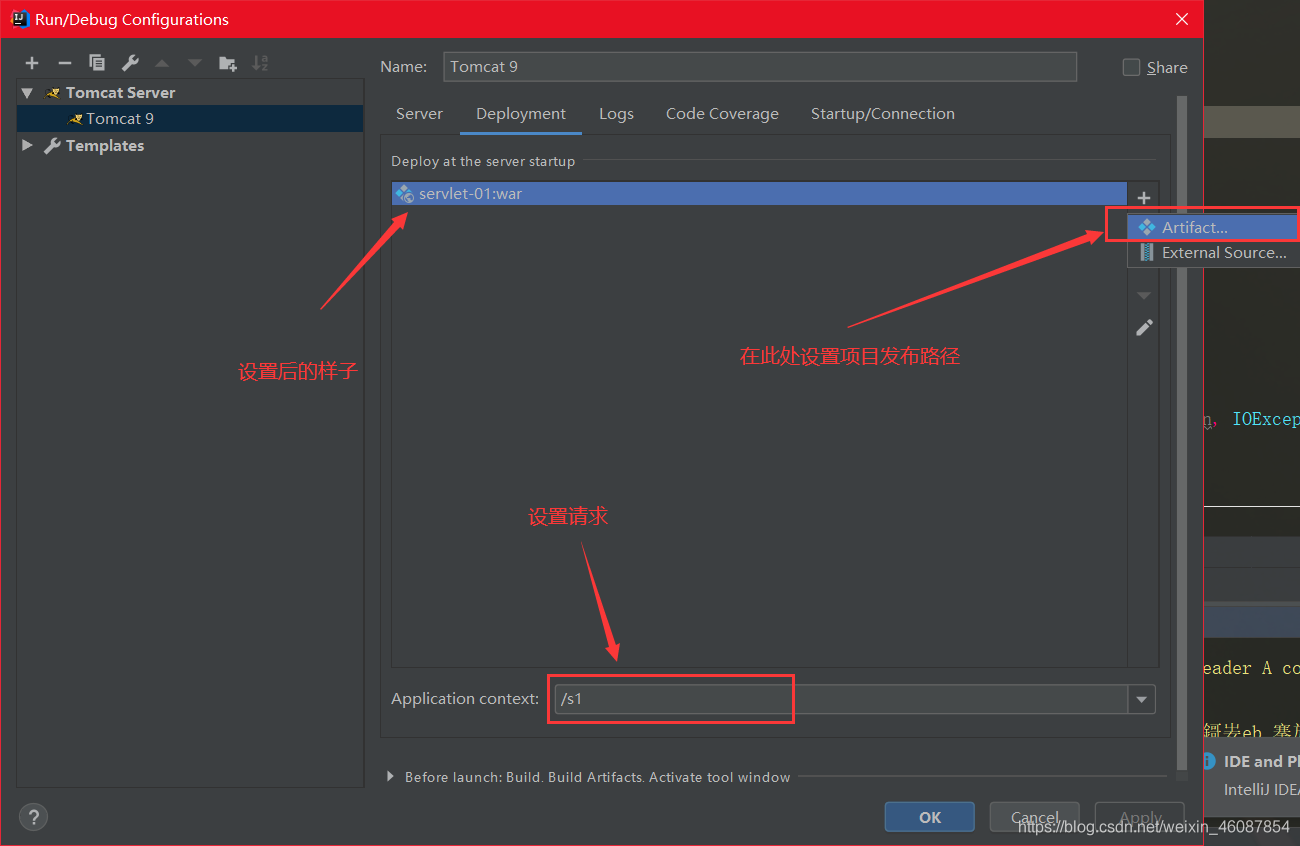Add new configuration with plus icon

coord(32,63)
